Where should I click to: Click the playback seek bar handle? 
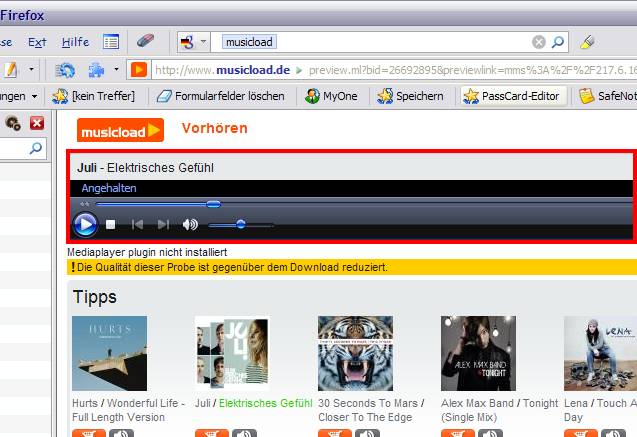(x=213, y=204)
